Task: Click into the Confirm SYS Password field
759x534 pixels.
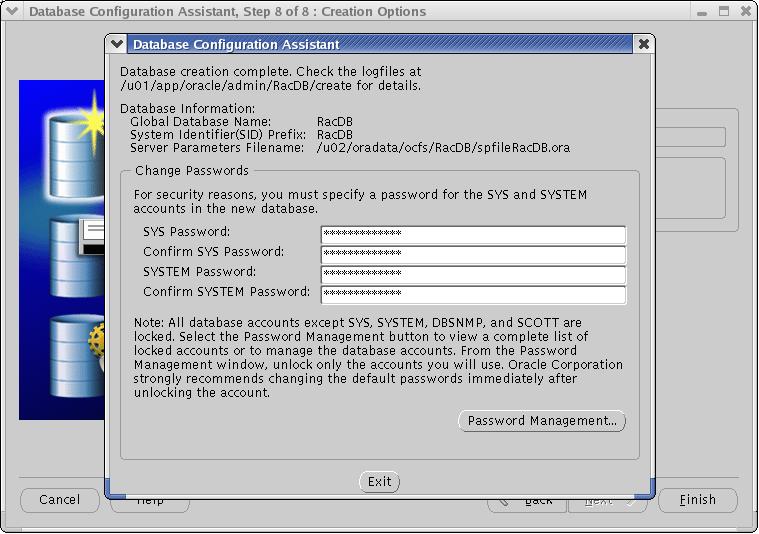Action: click(x=473, y=255)
